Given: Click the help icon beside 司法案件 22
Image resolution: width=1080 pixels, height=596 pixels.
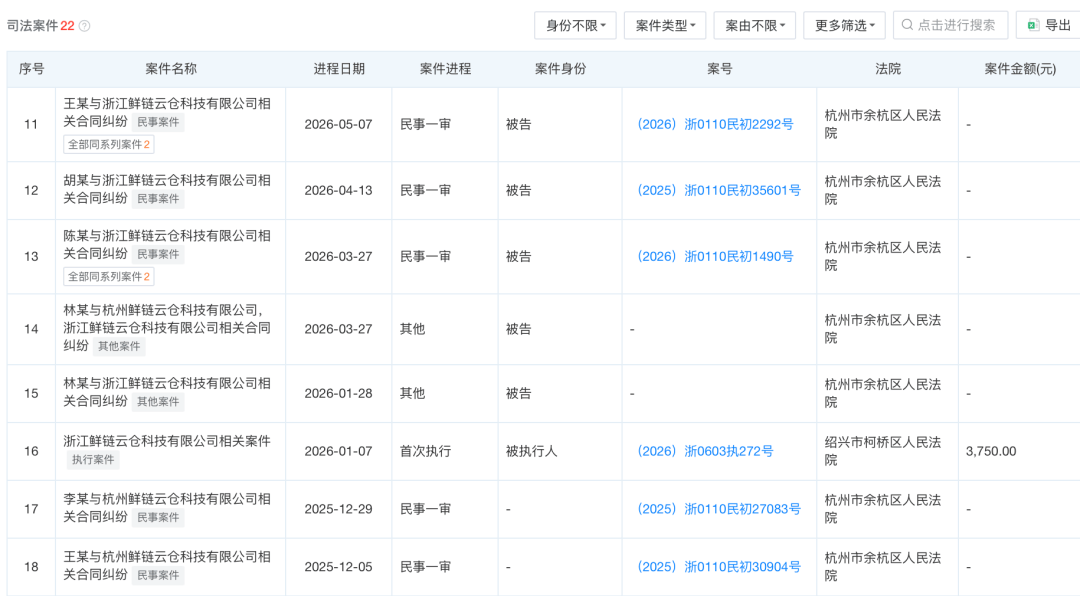Looking at the screenshot, I should 85,26.
